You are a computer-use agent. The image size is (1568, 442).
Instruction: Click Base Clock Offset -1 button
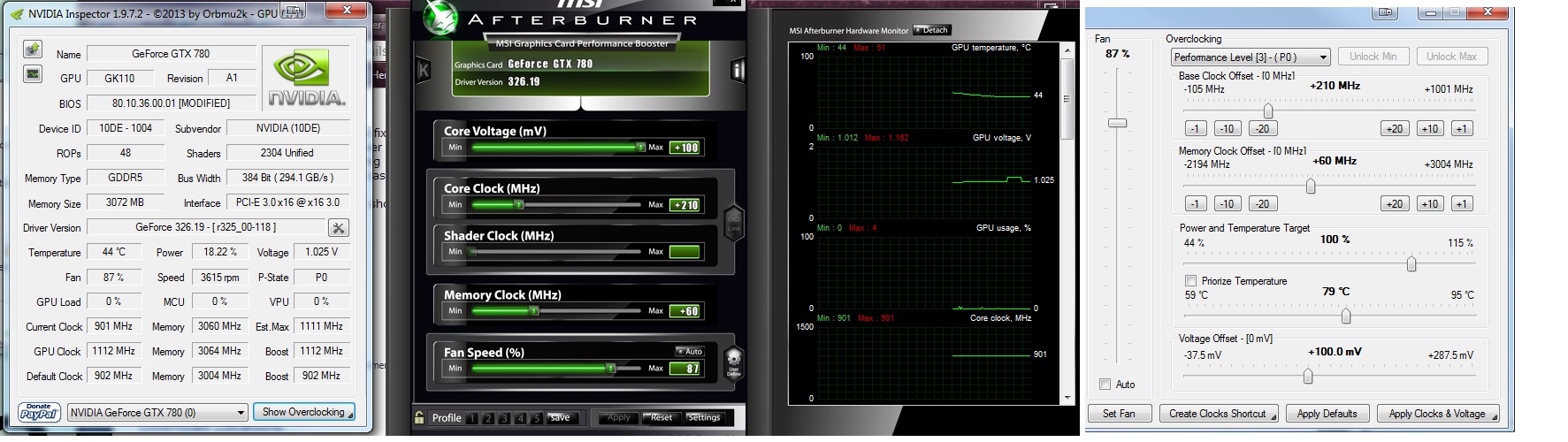[1195, 129]
